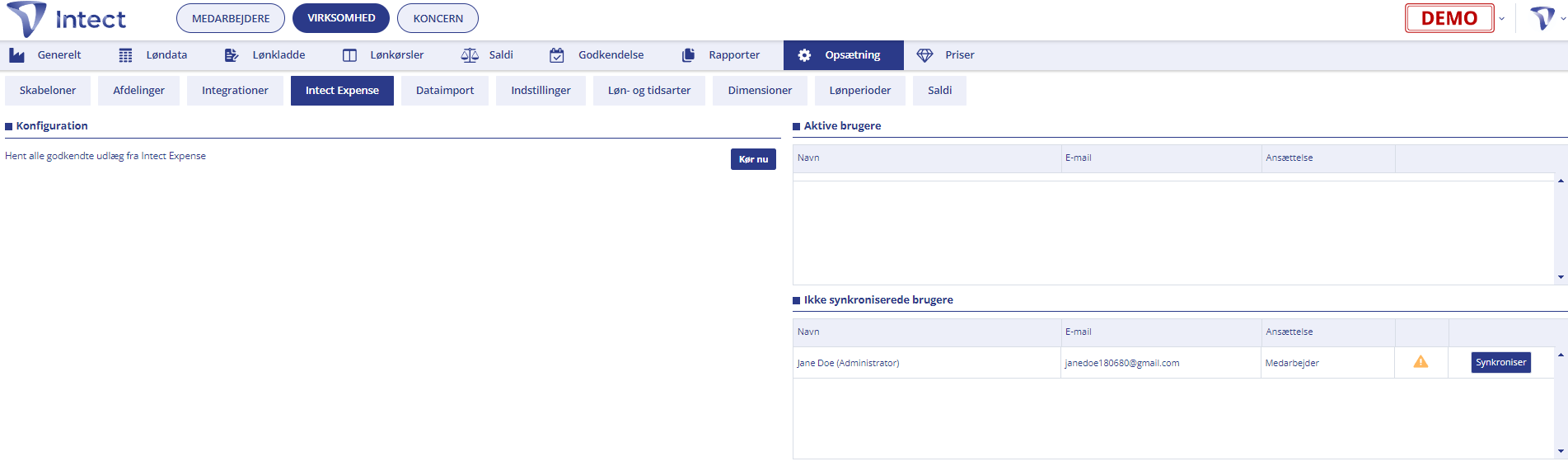Click the down arrow in Aktive brugere list
This screenshot has height=466, width=1568.
click(1561, 277)
